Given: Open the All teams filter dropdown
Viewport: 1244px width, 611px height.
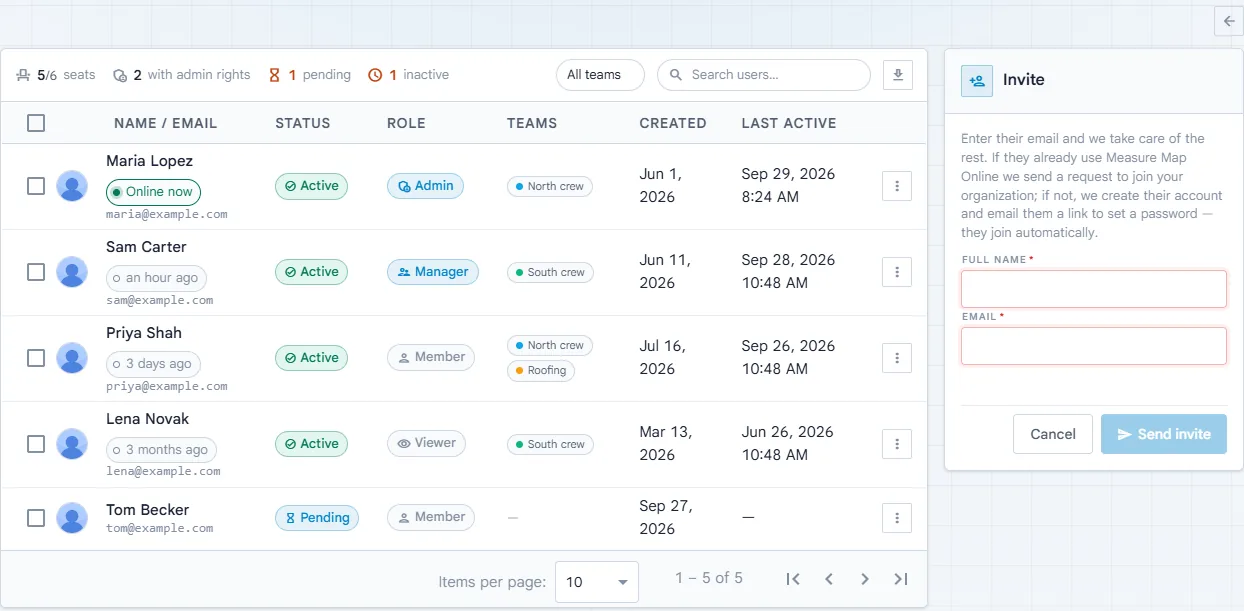Looking at the screenshot, I should point(600,75).
